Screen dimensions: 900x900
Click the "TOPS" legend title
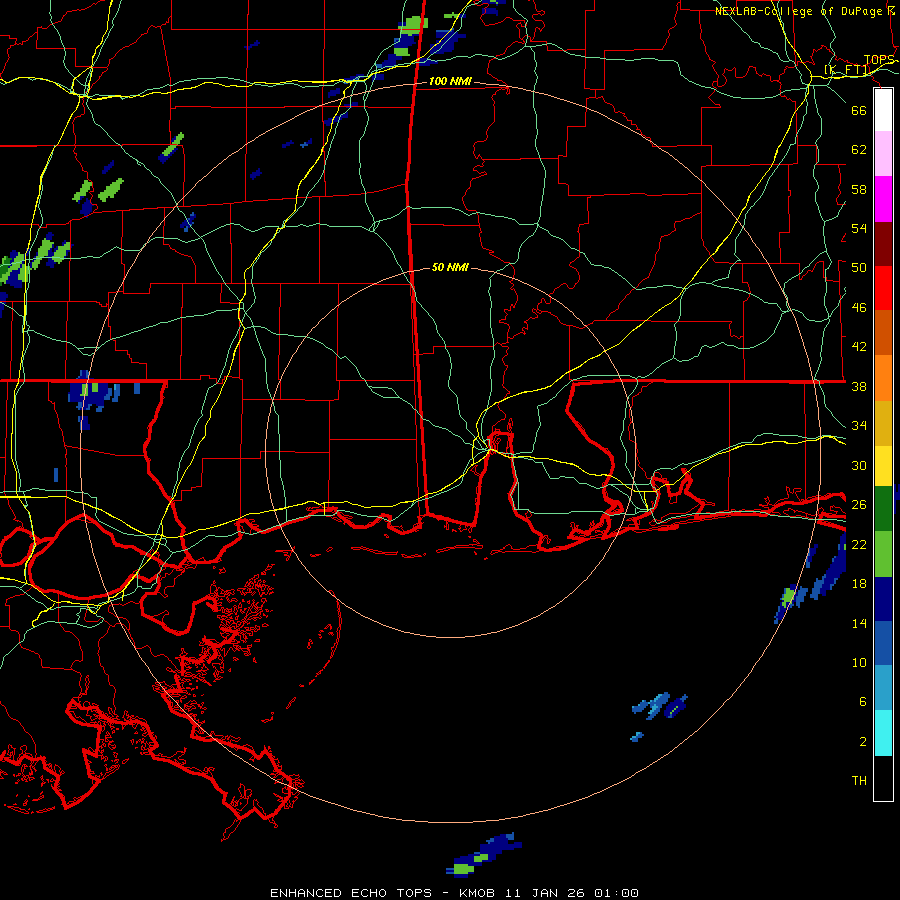click(x=879, y=60)
